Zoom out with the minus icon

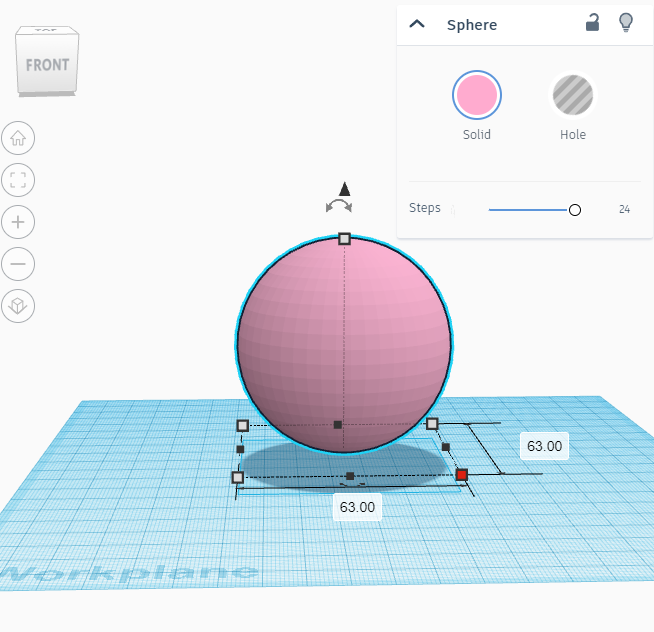pos(18,264)
